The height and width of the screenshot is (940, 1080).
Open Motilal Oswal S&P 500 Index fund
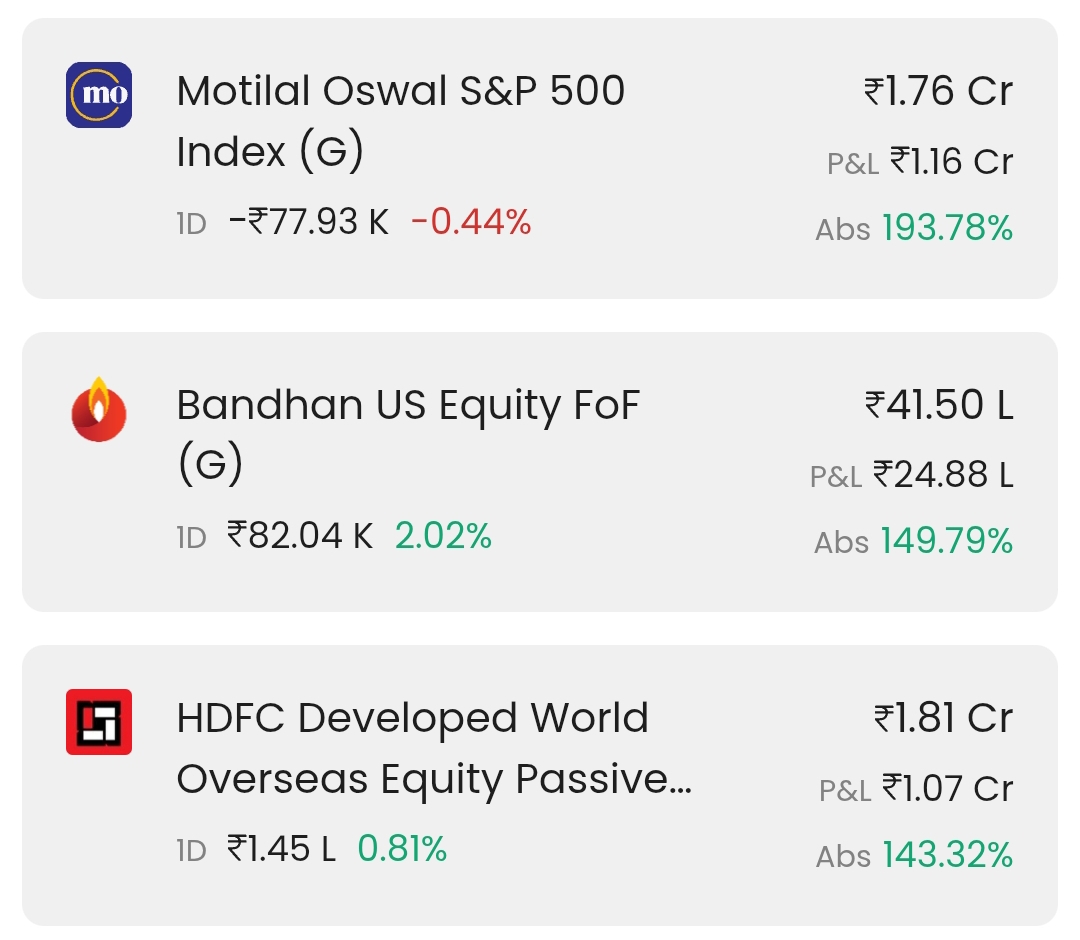(x=400, y=121)
